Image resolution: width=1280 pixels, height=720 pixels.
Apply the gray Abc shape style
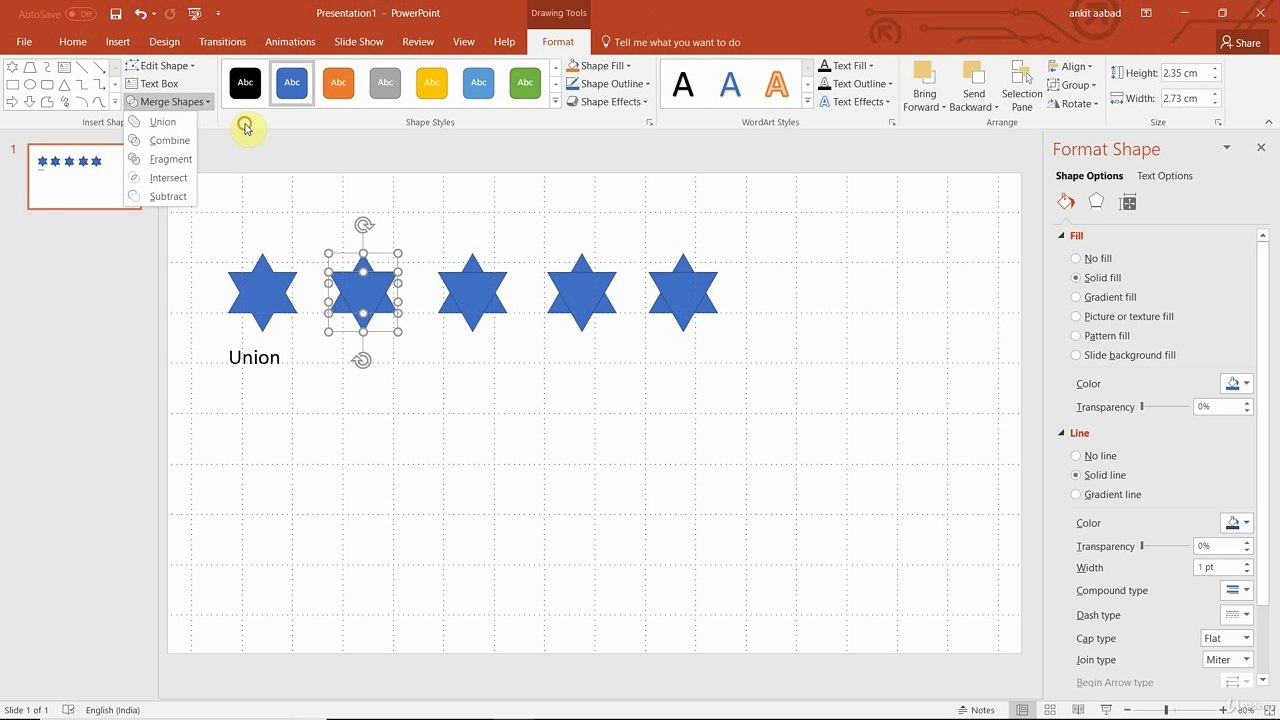(385, 83)
